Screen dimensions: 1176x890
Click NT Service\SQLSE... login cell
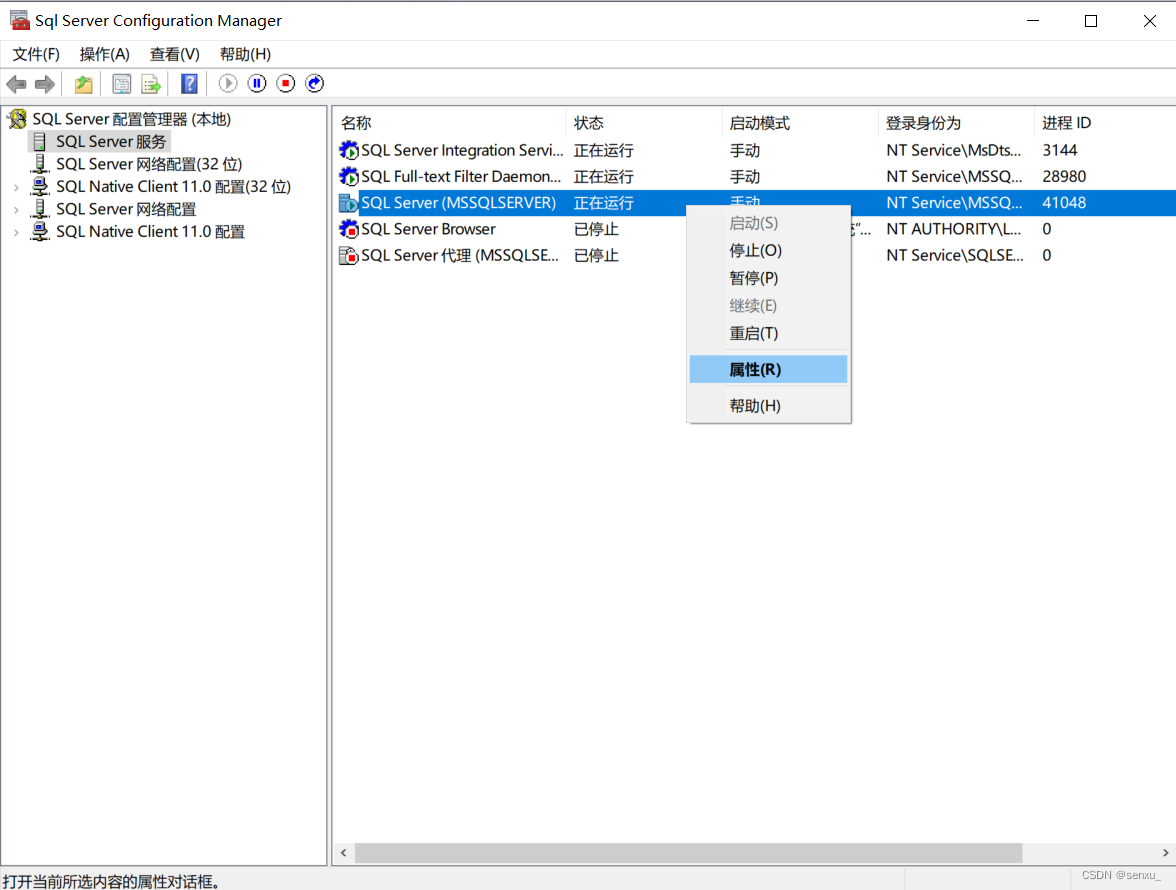tap(955, 256)
